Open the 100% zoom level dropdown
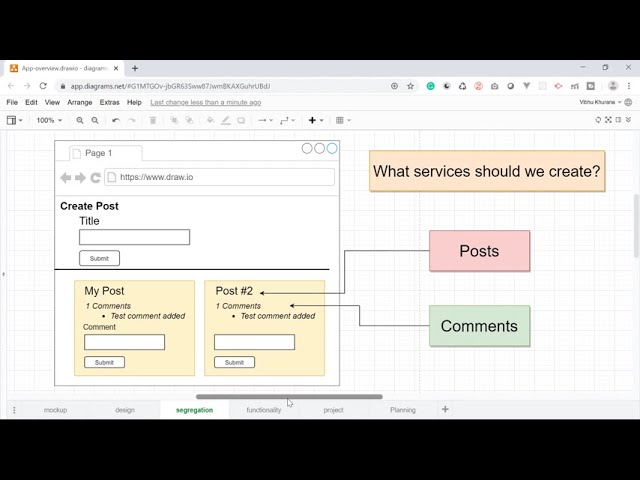Screen dimensions: 640x480 [49, 120]
